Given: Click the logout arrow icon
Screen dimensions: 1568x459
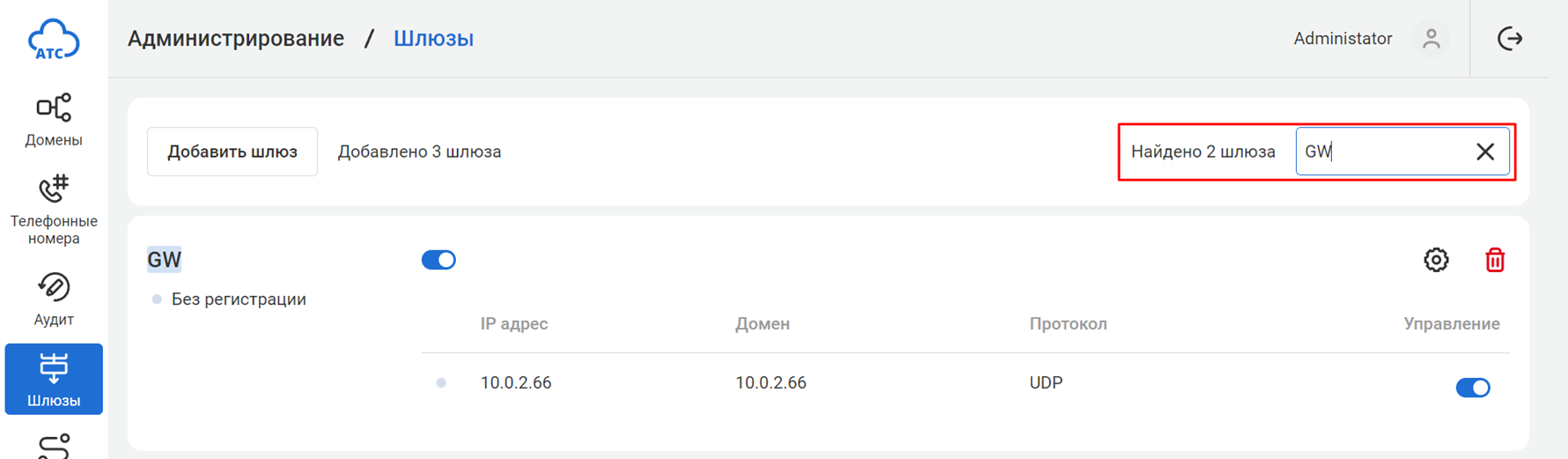Looking at the screenshot, I should 1510,39.
